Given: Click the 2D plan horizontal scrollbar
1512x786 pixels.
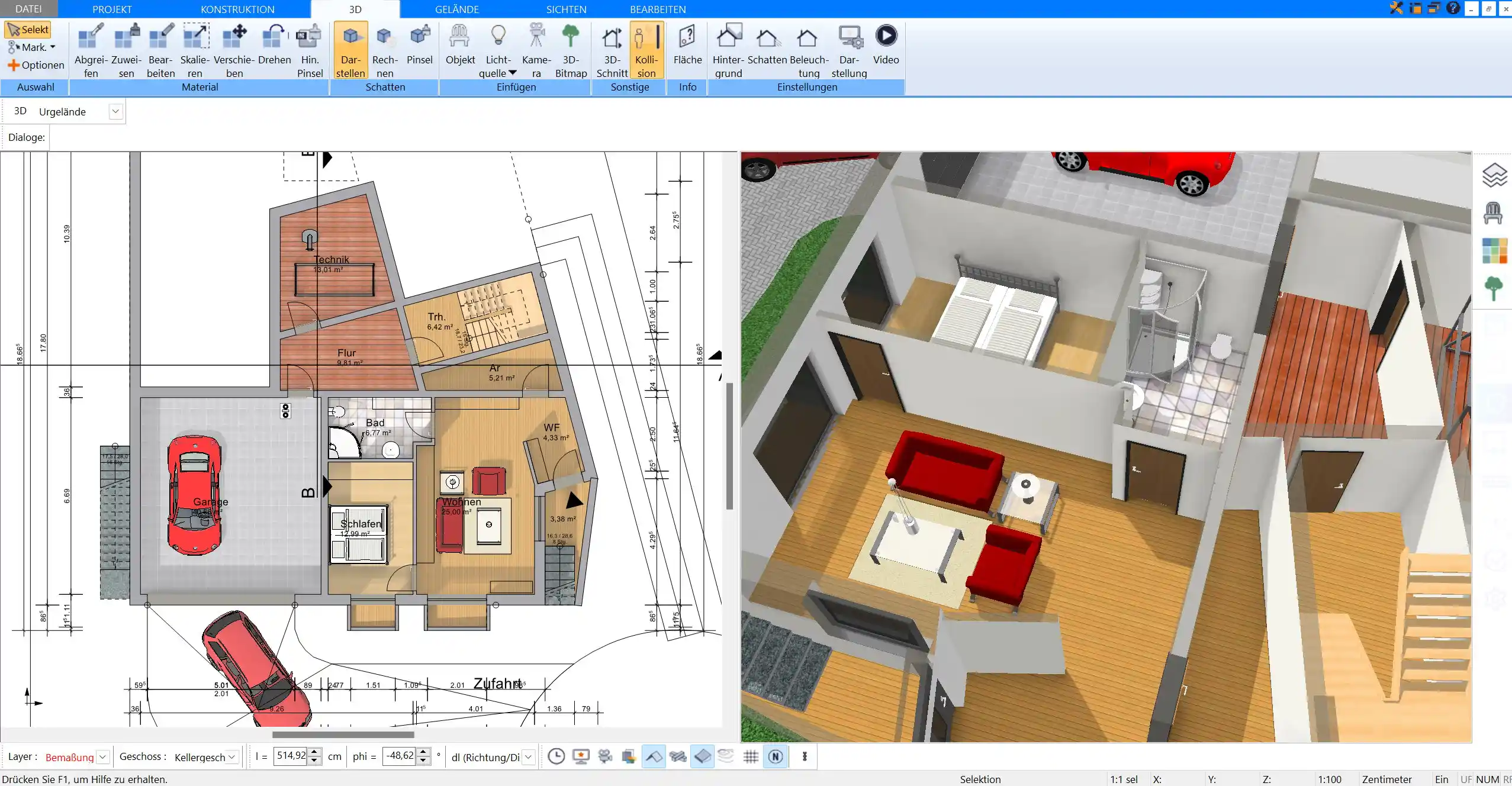Looking at the screenshot, I should click(343, 735).
